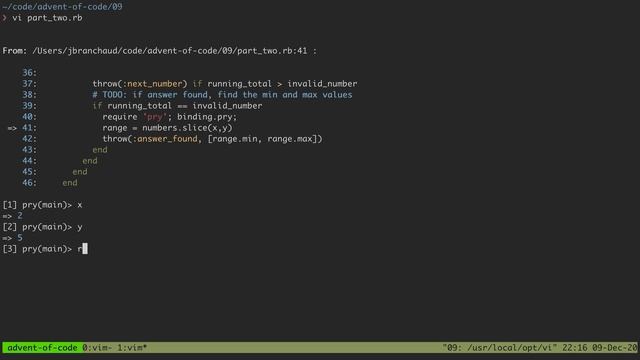Click 'invalid_number' on line 37
Image resolution: width=640 pixels, height=360 pixels.
(x=322, y=84)
